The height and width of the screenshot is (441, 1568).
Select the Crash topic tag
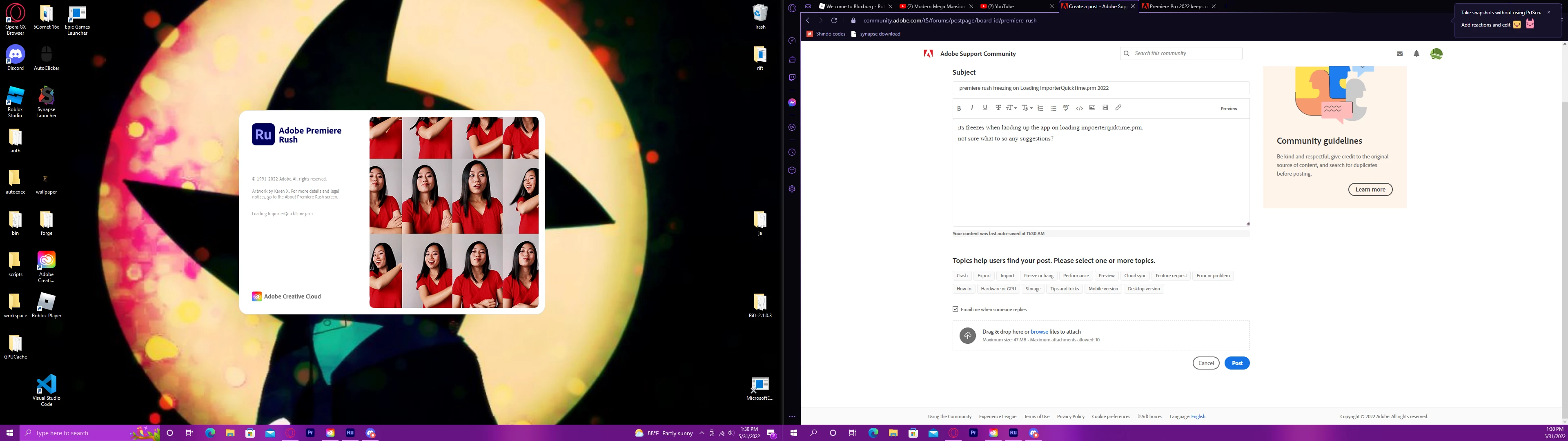click(962, 276)
